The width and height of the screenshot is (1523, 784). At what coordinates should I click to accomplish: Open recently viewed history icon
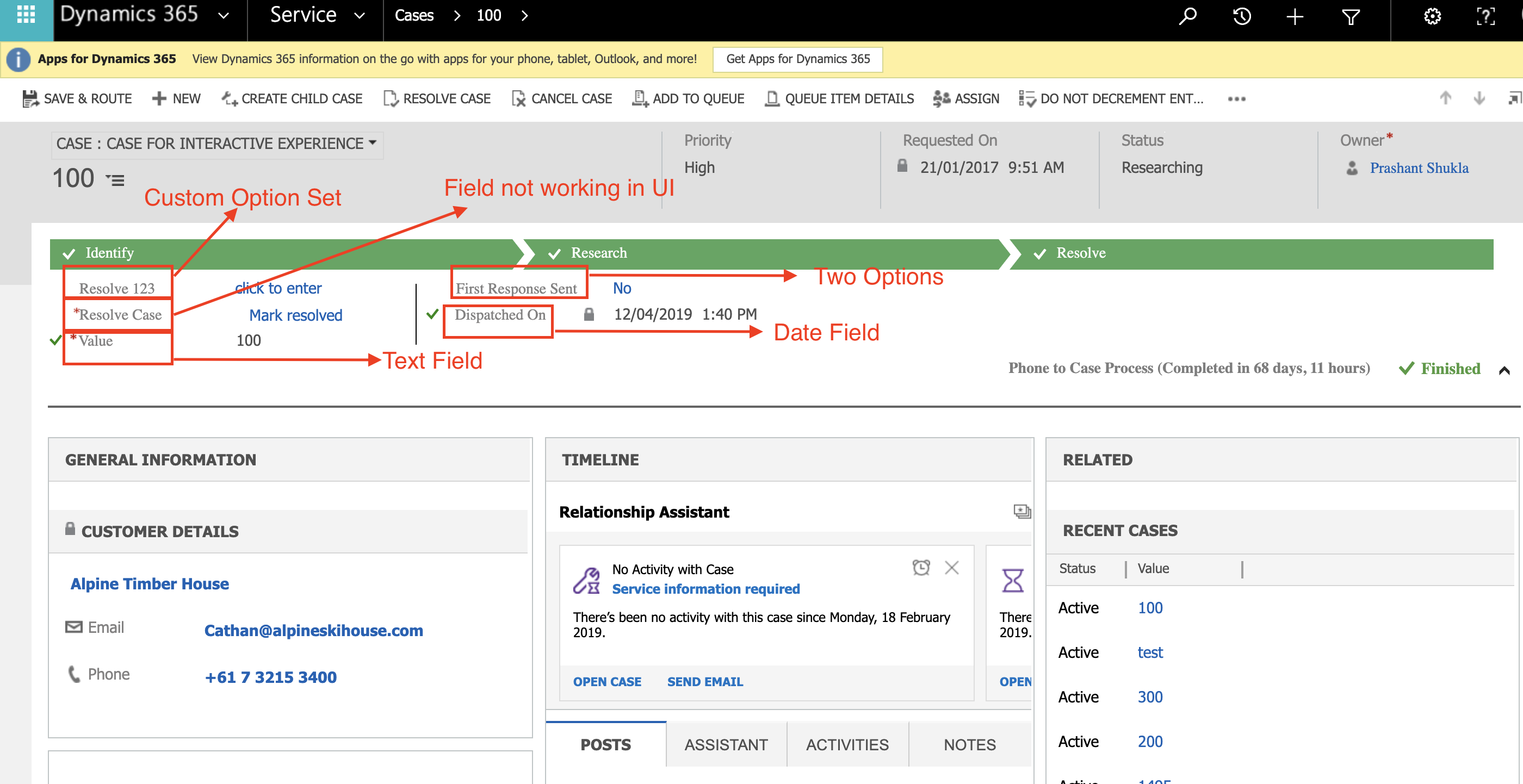point(1241,16)
